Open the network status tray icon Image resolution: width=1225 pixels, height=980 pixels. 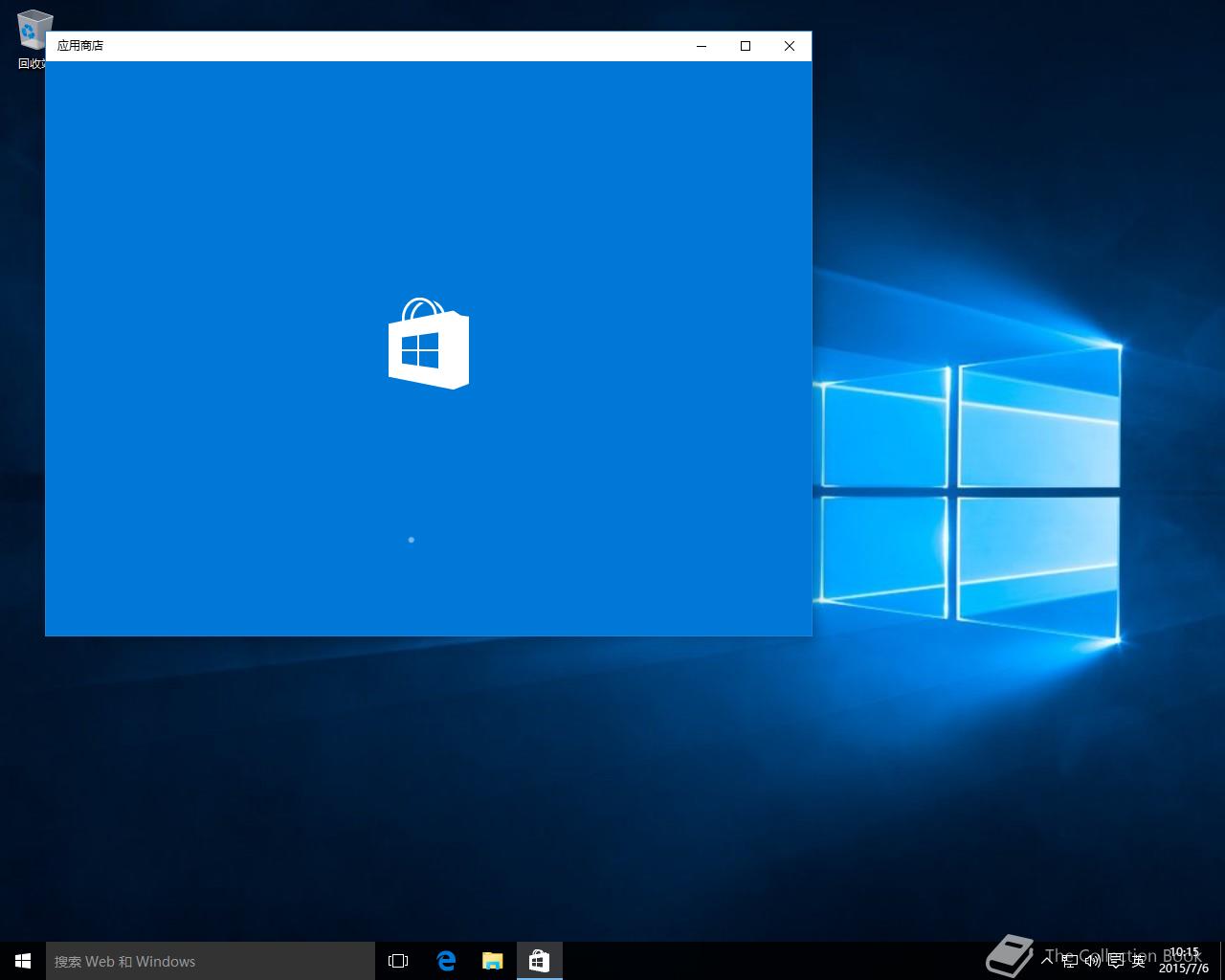(1070, 961)
